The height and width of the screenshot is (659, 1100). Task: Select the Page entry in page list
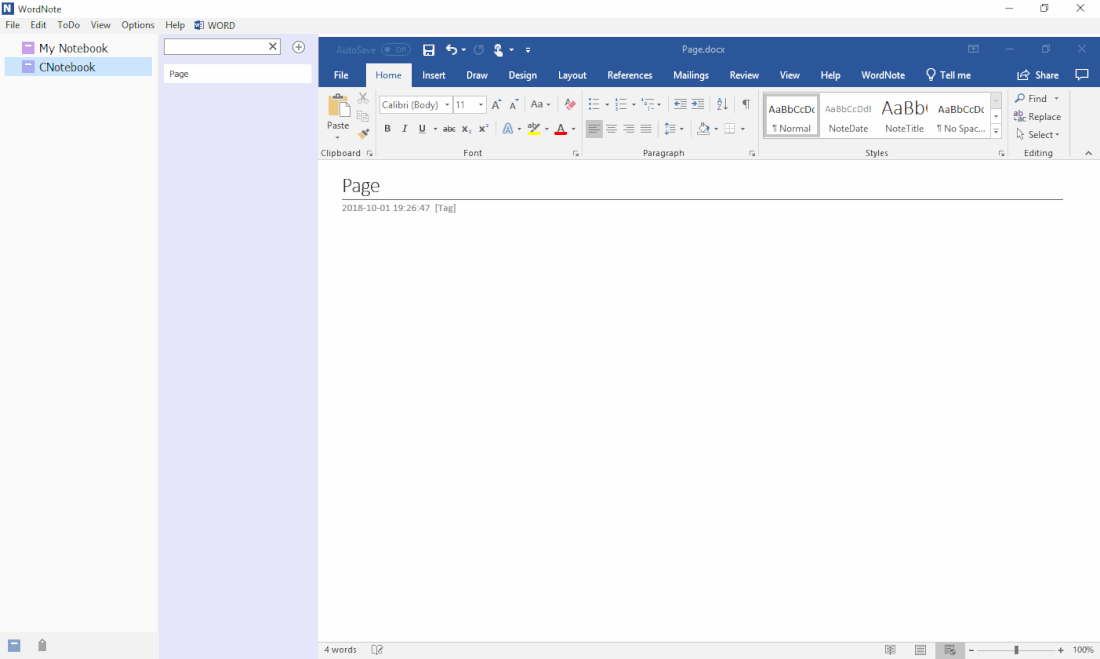click(x=237, y=74)
